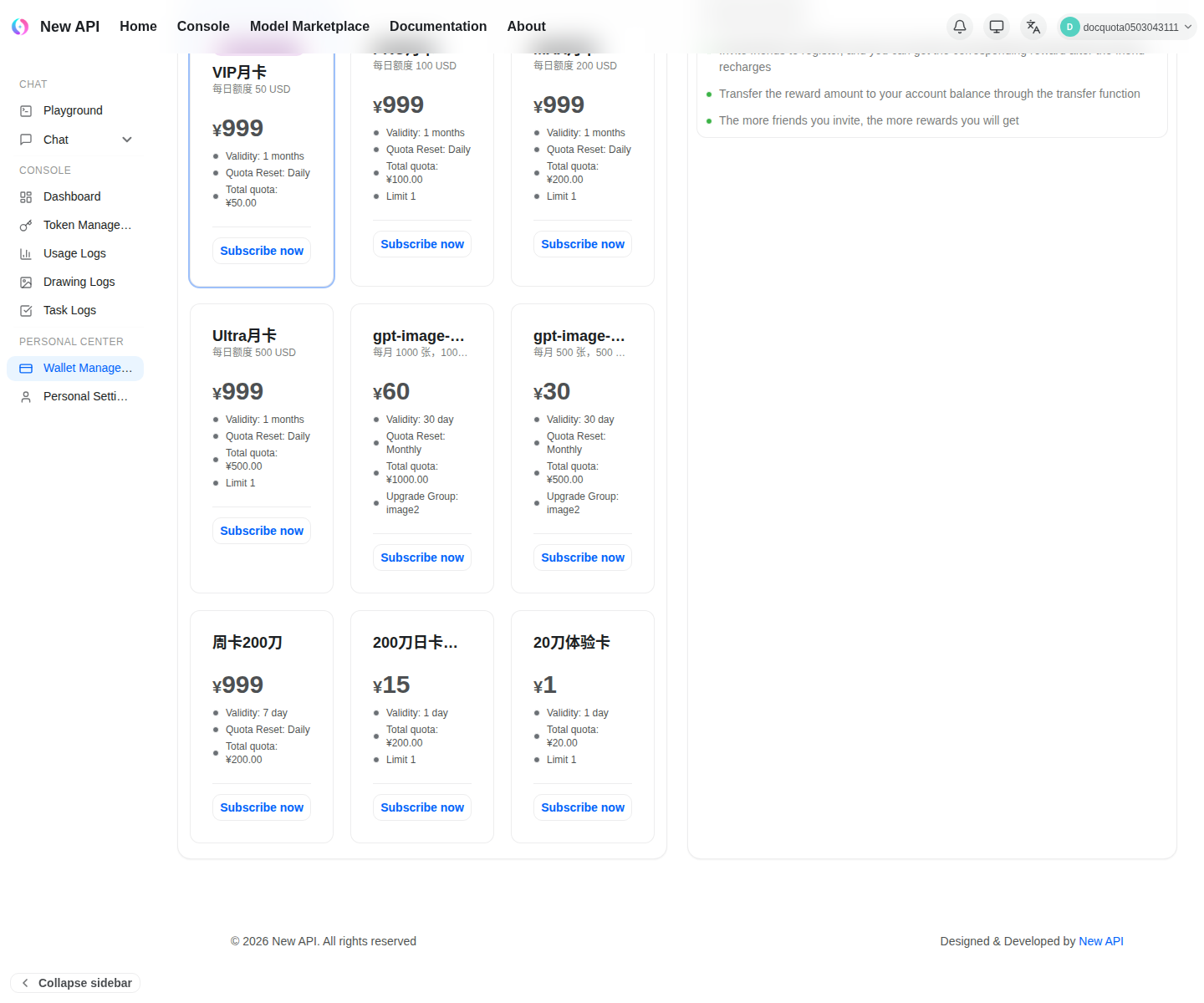Click the ¥30 price text
This screenshot has width=1204, height=1003.
pos(552,391)
